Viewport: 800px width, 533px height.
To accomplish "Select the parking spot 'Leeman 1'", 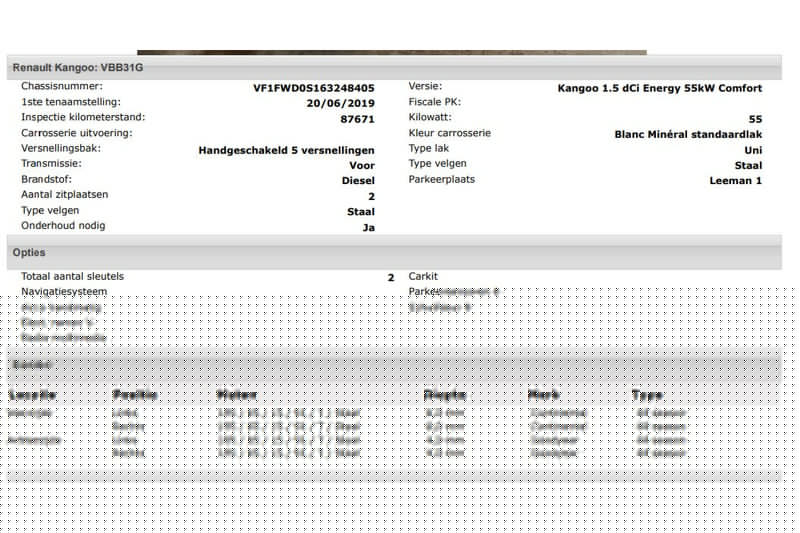I will pyautogui.click(x=735, y=181).
